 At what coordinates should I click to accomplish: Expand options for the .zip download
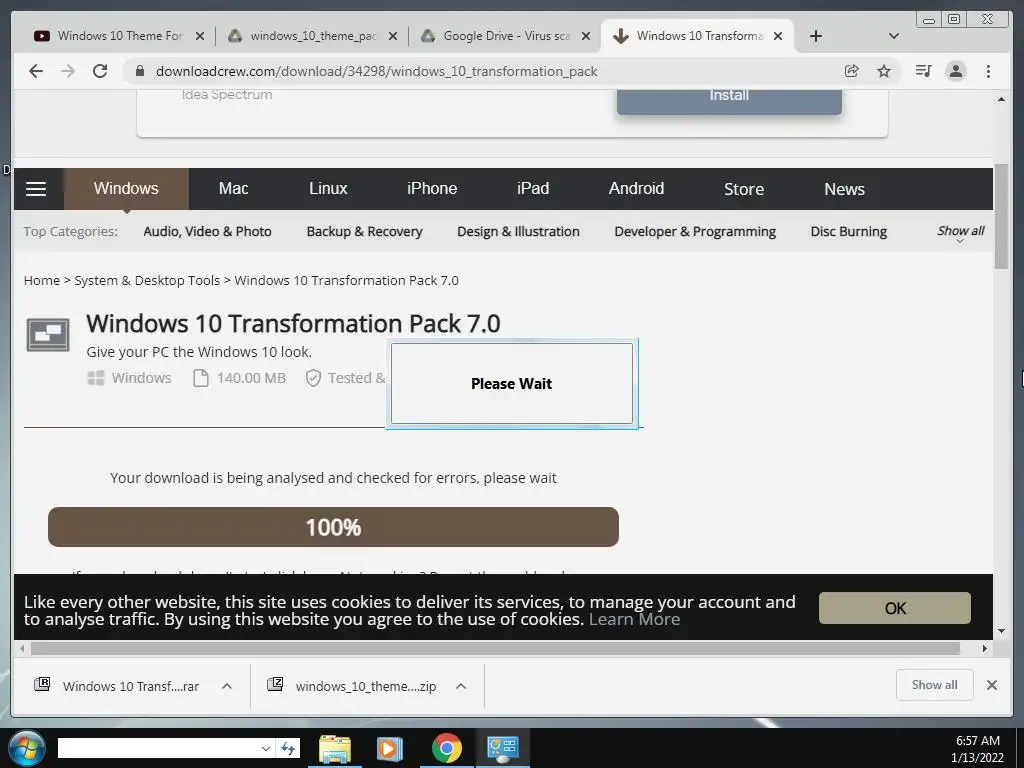(460, 686)
